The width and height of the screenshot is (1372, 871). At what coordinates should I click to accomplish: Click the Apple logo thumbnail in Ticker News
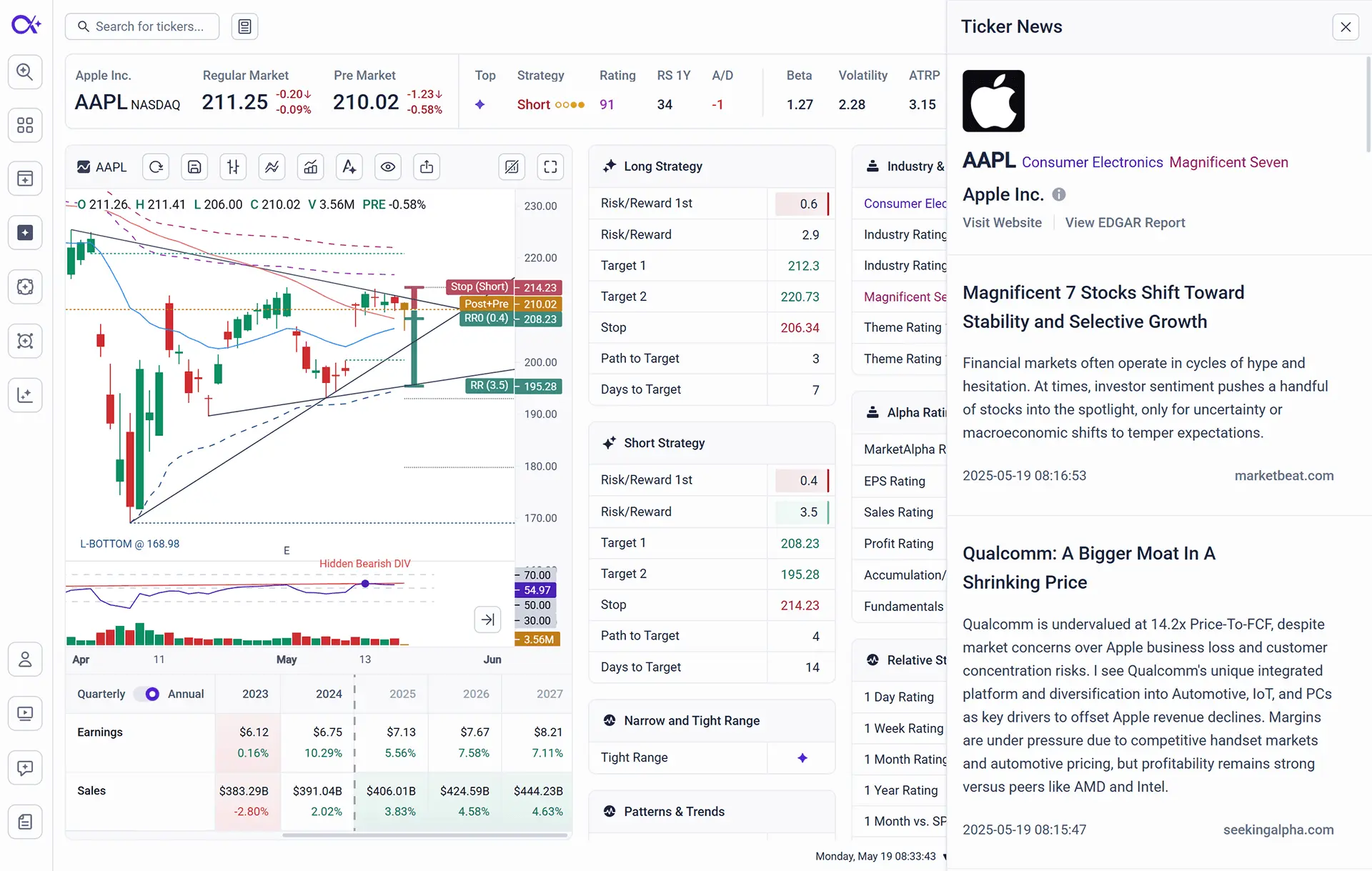993,101
